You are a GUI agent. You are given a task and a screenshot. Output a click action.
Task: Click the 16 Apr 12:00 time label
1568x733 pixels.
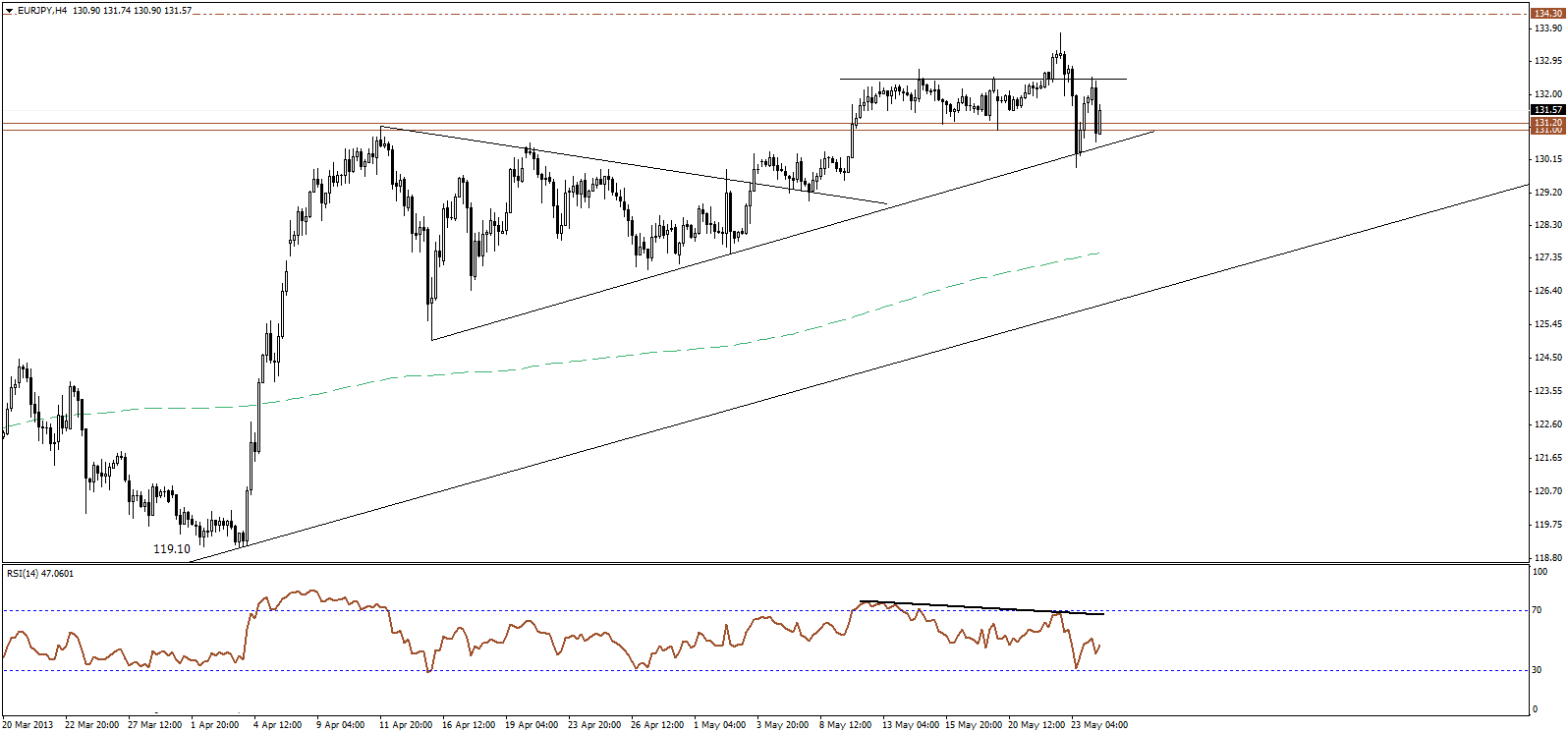[x=470, y=725]
